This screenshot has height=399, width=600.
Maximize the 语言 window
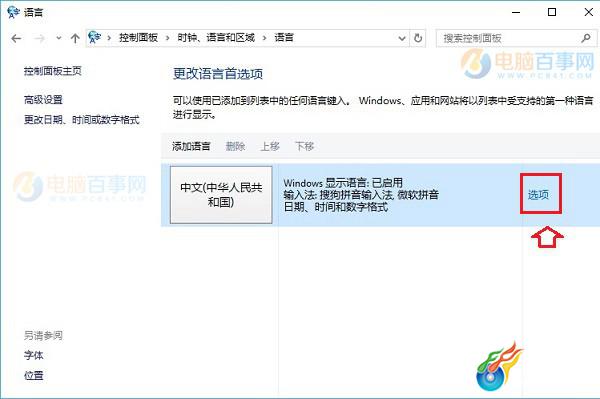pos(552,12)
